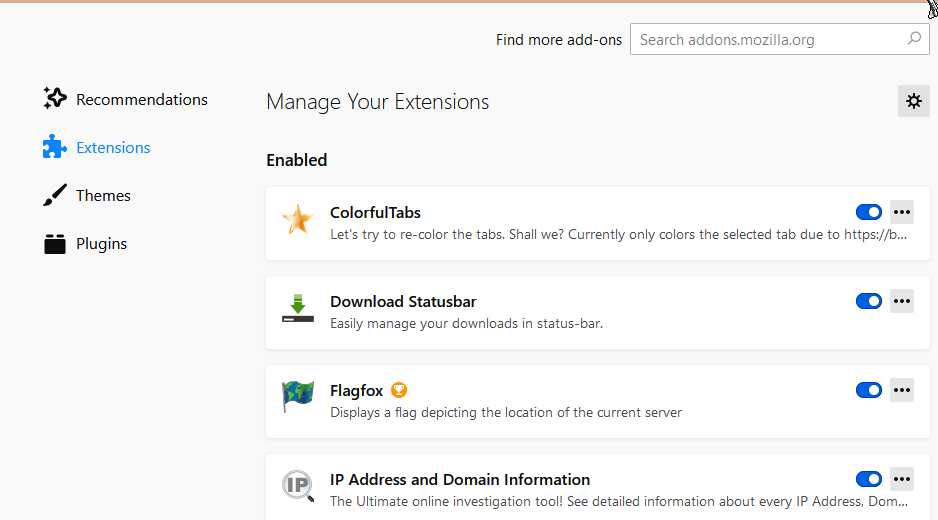Screen dimensions: 938x520
Task: Open more options for ColorfulTabs
Action: point(902,212)
